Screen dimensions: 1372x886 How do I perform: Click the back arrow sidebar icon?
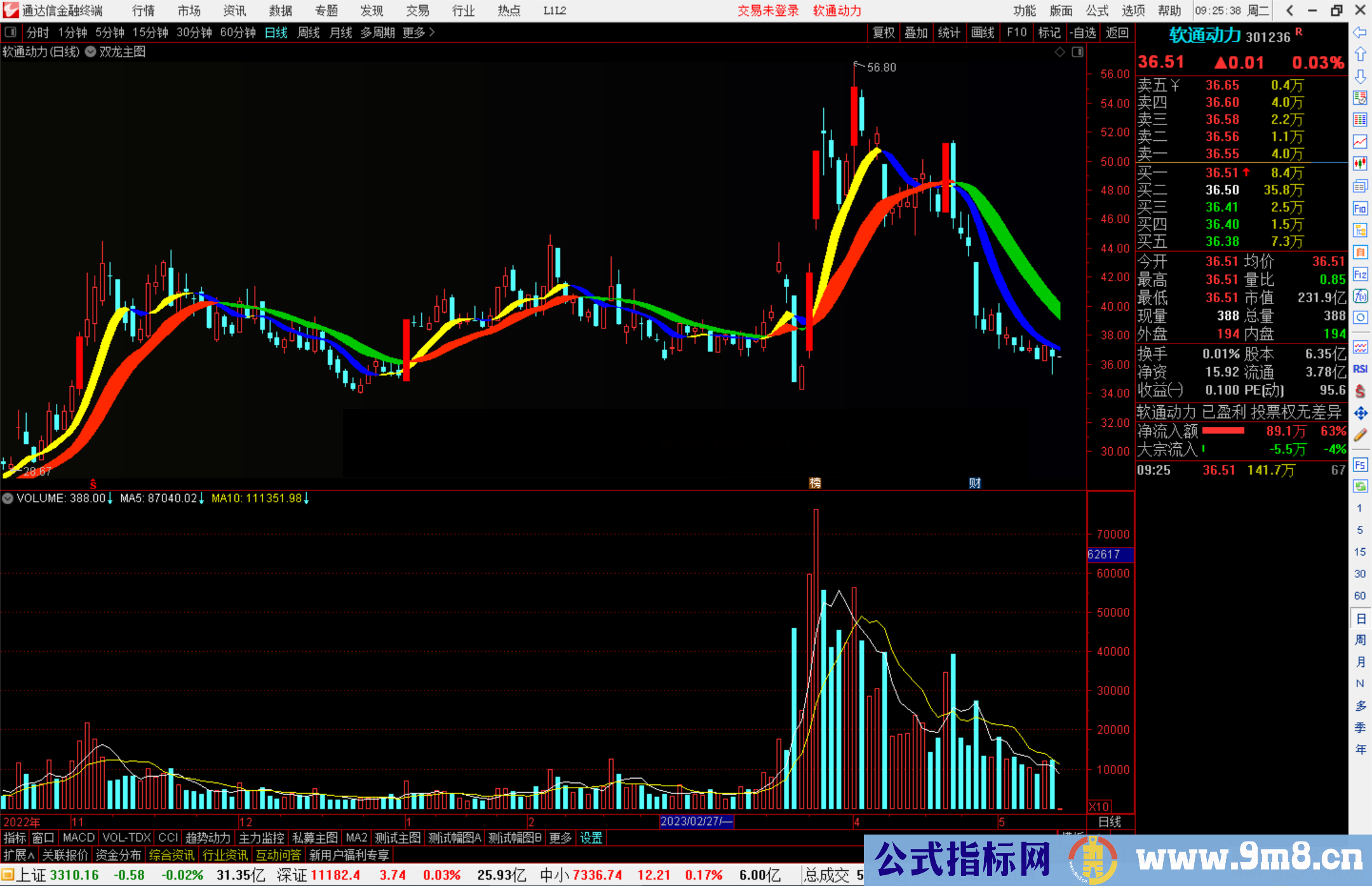[1360, 32]
